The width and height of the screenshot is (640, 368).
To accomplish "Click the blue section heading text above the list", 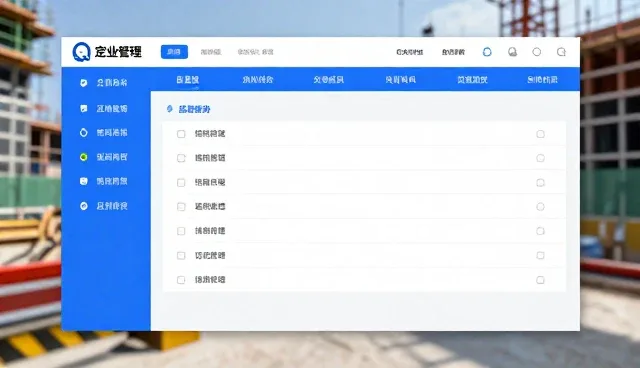I will 194,109.
